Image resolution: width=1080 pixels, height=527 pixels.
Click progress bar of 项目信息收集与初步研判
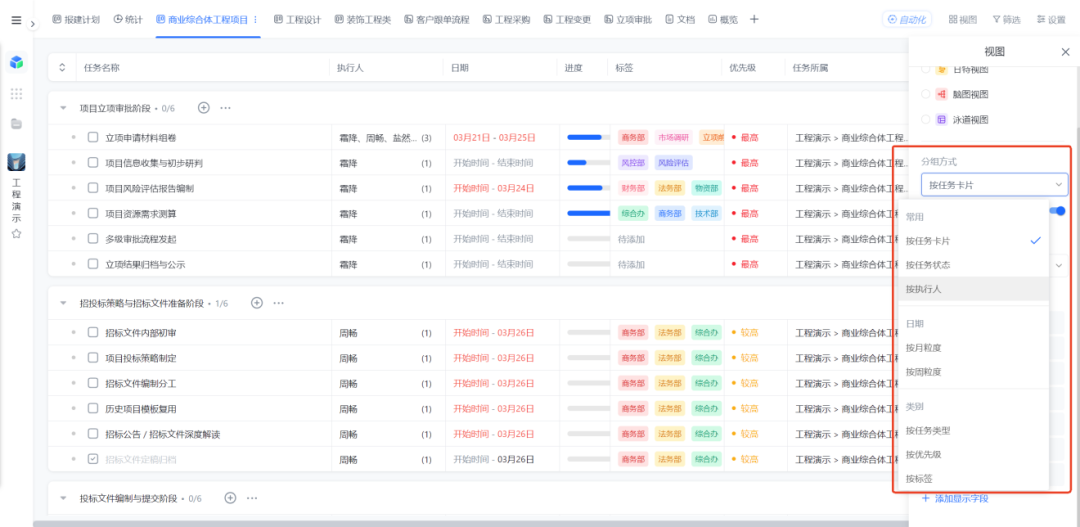(x=588, y=163)
